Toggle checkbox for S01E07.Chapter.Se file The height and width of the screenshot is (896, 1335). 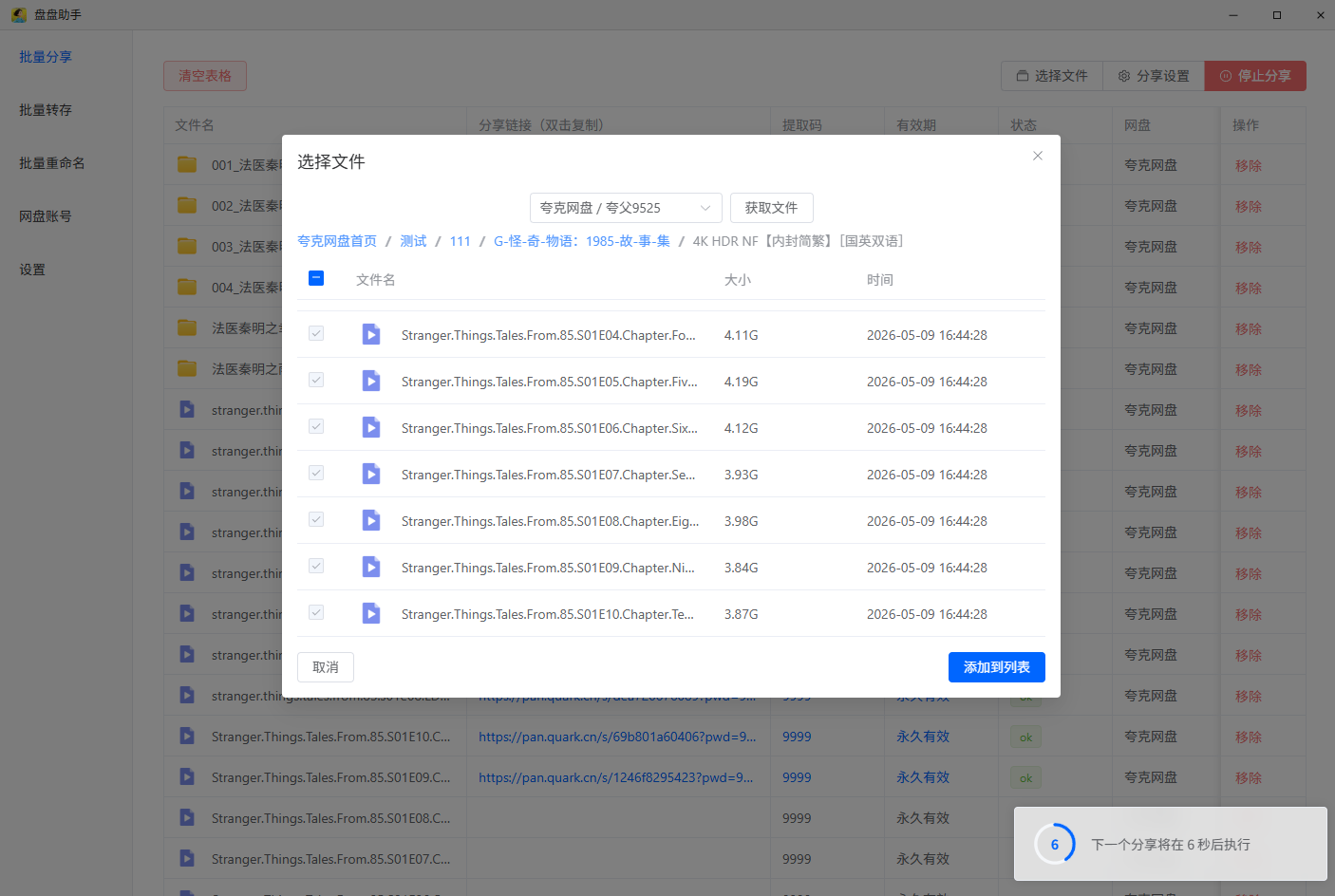click(316, 474)
